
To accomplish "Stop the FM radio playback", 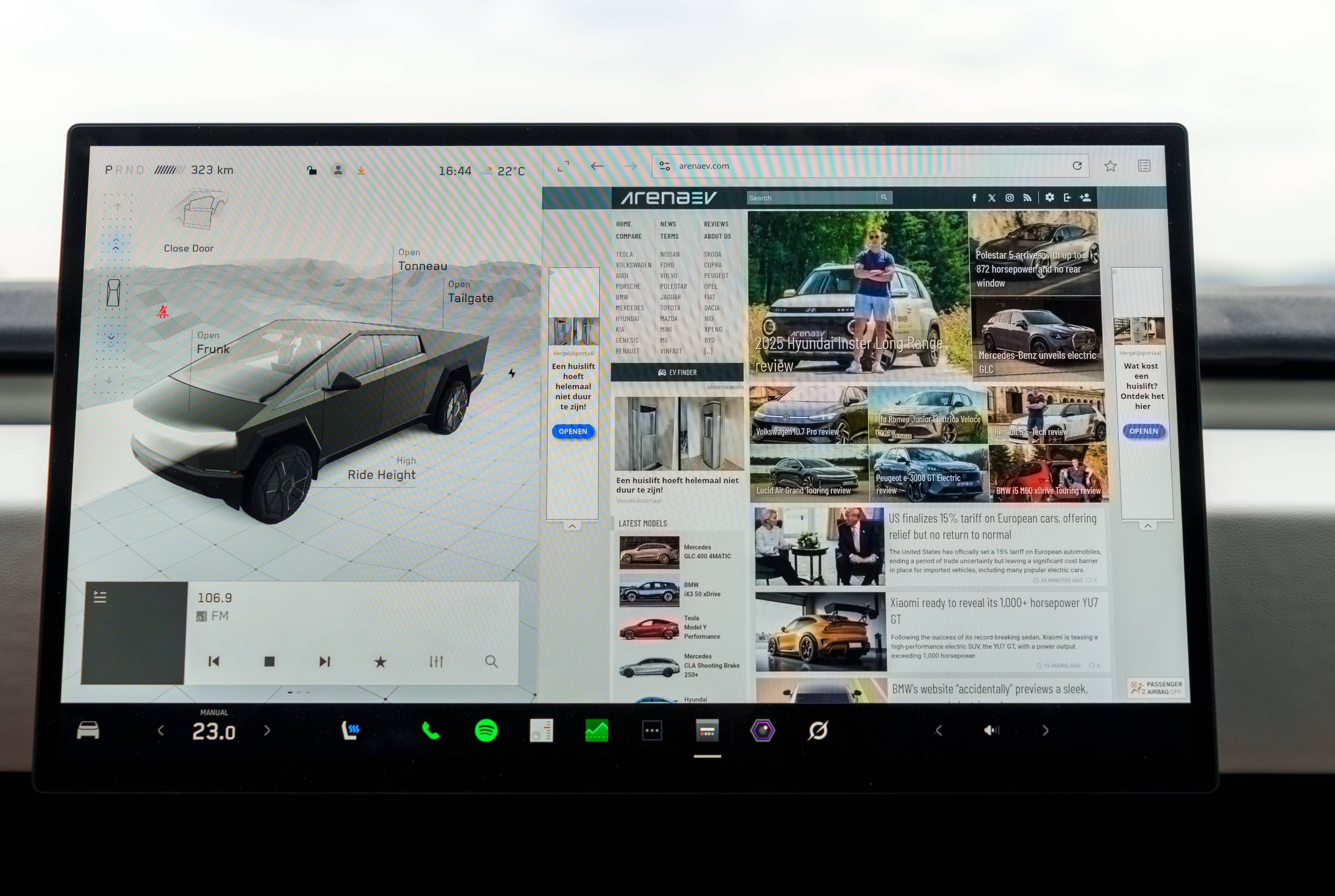I will click(269, 662).
